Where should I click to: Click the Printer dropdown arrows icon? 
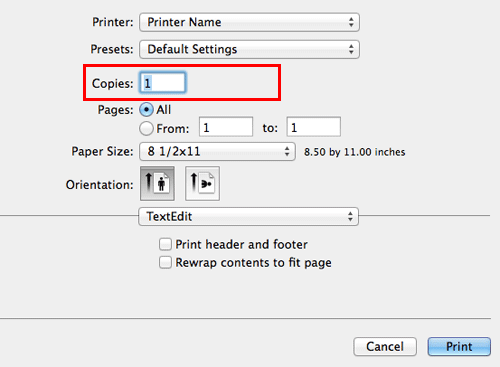[351, 22]
